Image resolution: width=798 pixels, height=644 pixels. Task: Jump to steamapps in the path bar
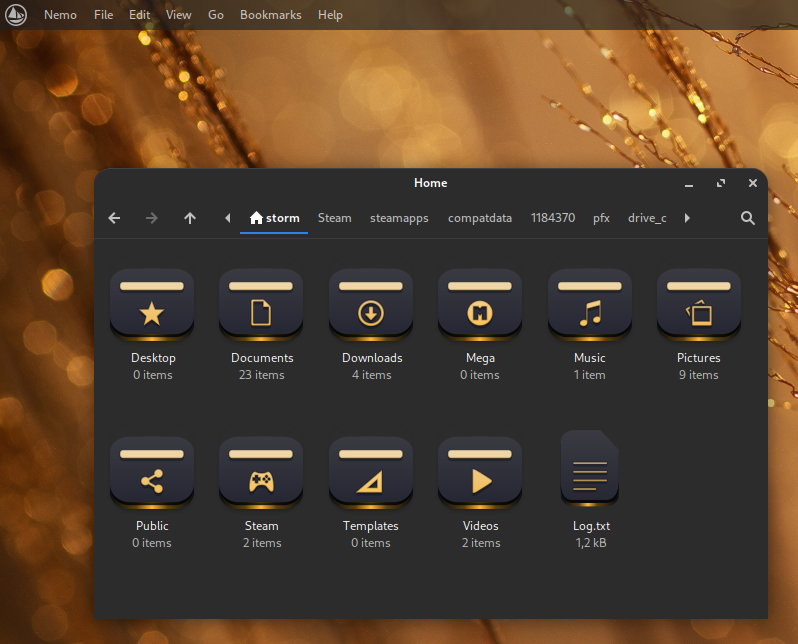pyautogui.click(x=399, y=218)
